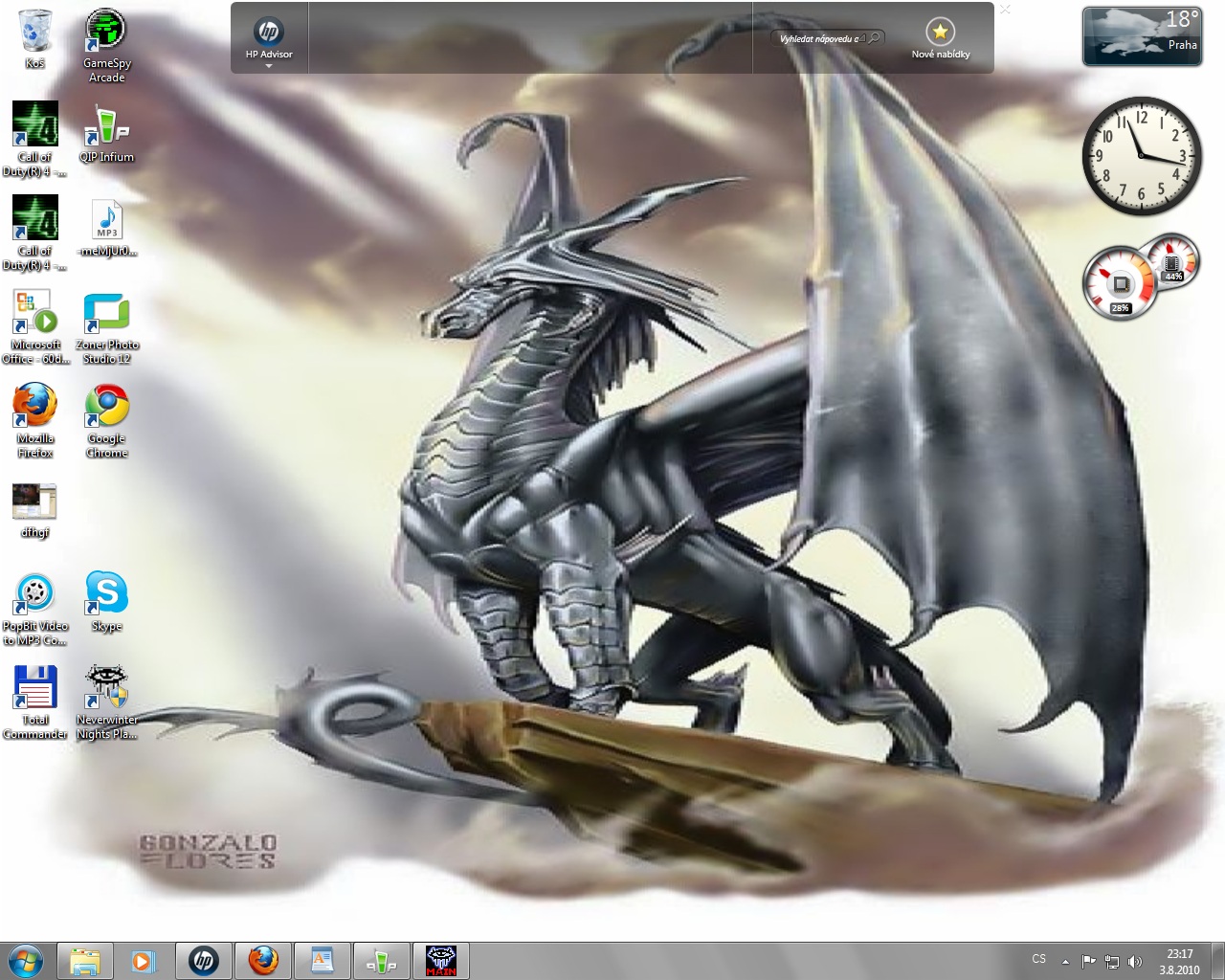Open the Skype desktop shortcut
This screenshot has width=1225, height=980.
tap(106, 593)
